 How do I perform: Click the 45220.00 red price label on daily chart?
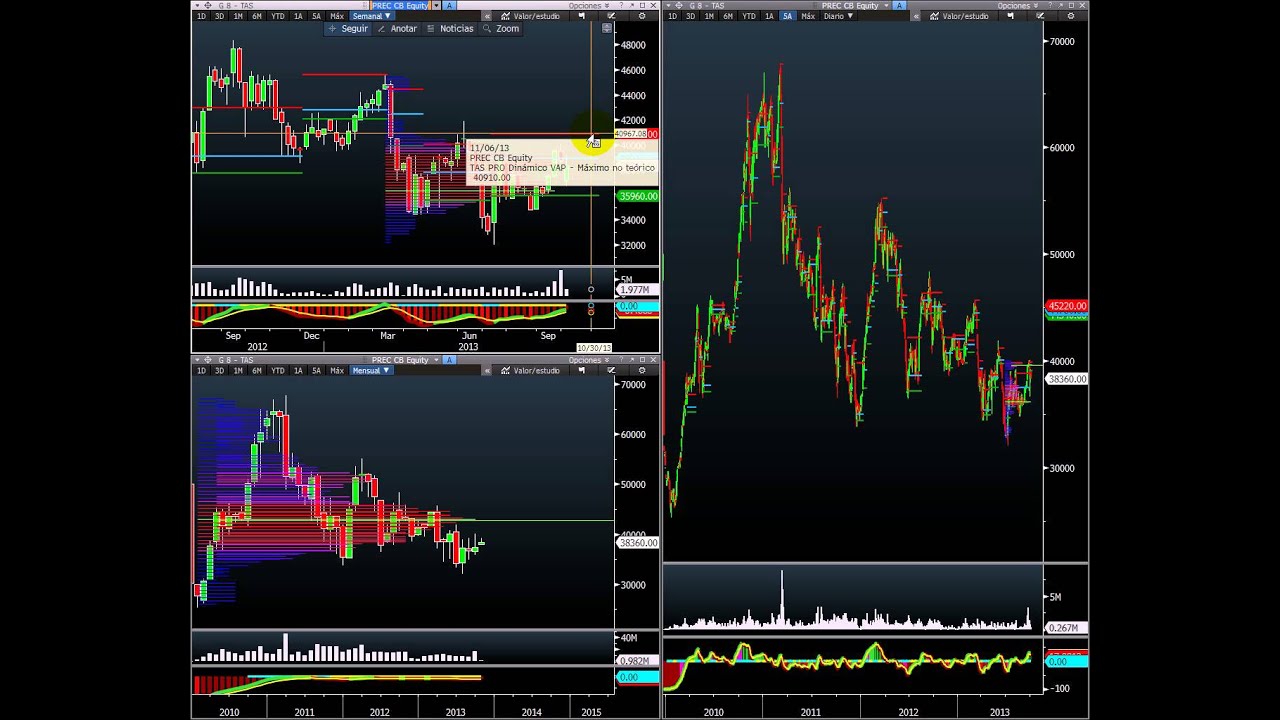[1066, 306]
